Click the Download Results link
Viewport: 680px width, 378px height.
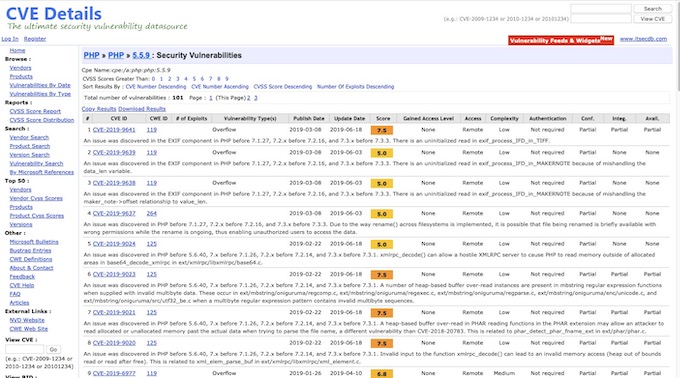[142, 109]
